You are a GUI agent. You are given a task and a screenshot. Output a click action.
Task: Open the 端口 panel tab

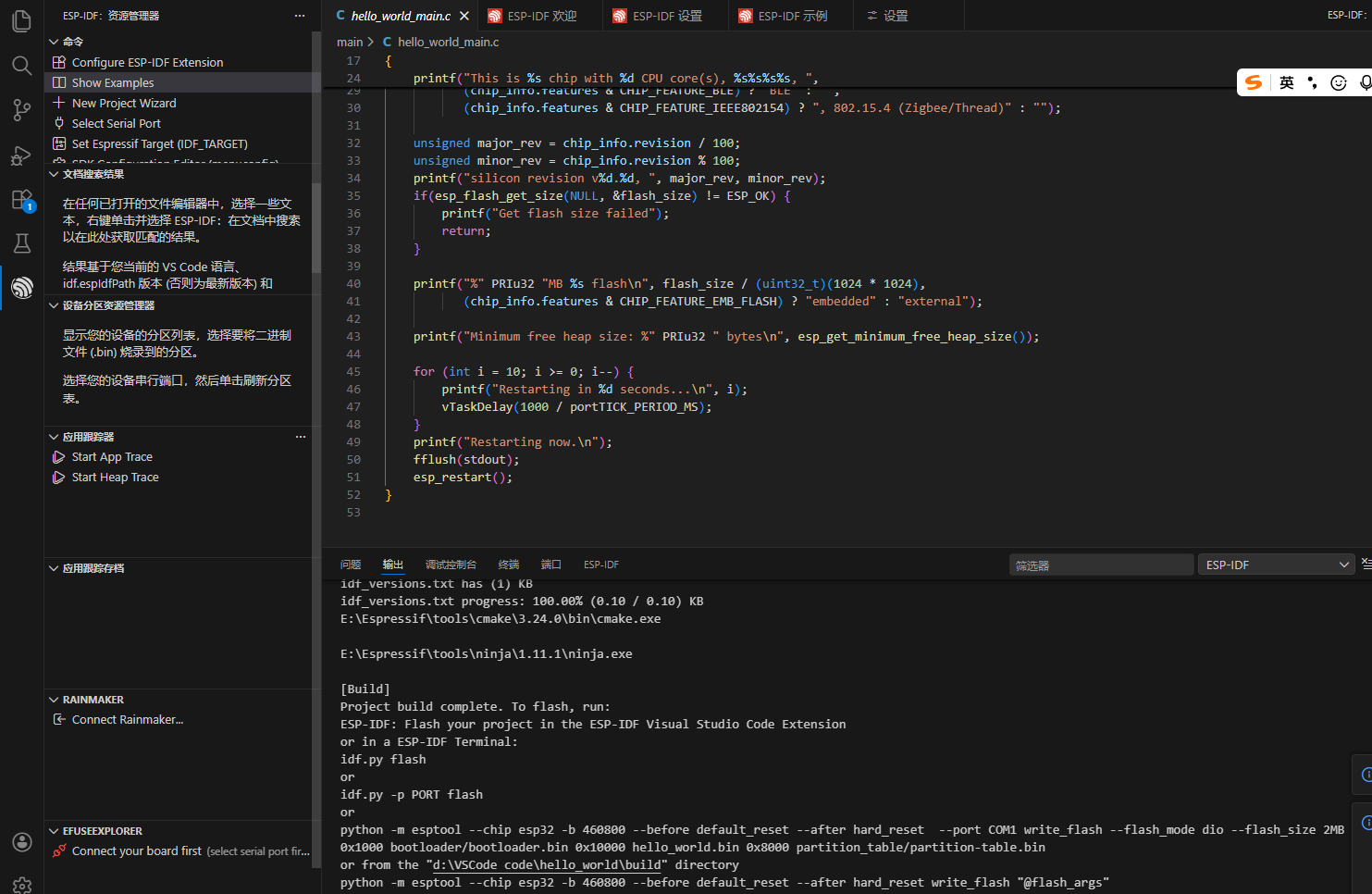[x=551, y=565]
